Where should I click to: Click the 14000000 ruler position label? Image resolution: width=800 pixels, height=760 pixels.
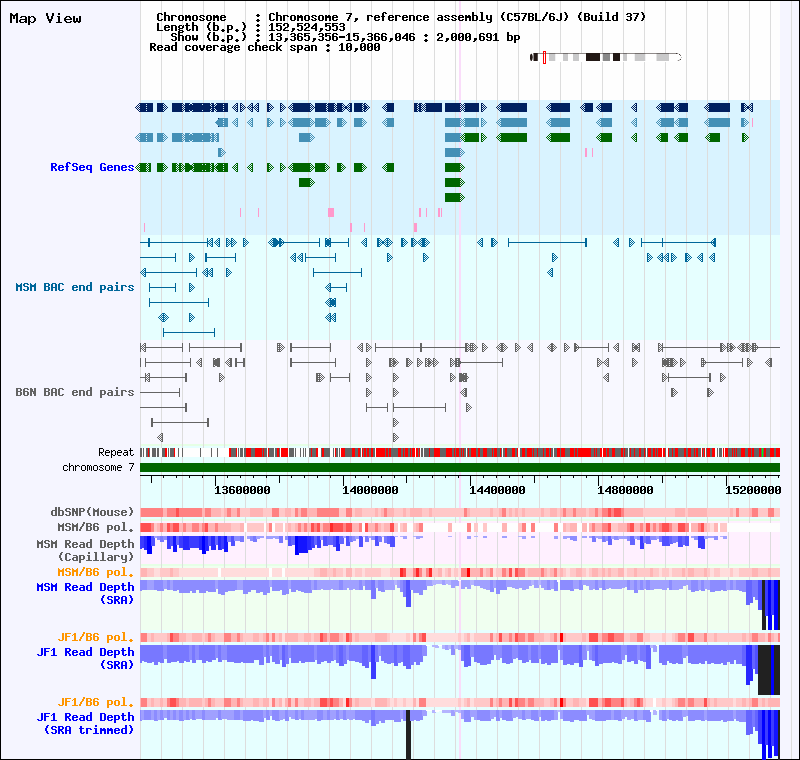click(370, 490)
